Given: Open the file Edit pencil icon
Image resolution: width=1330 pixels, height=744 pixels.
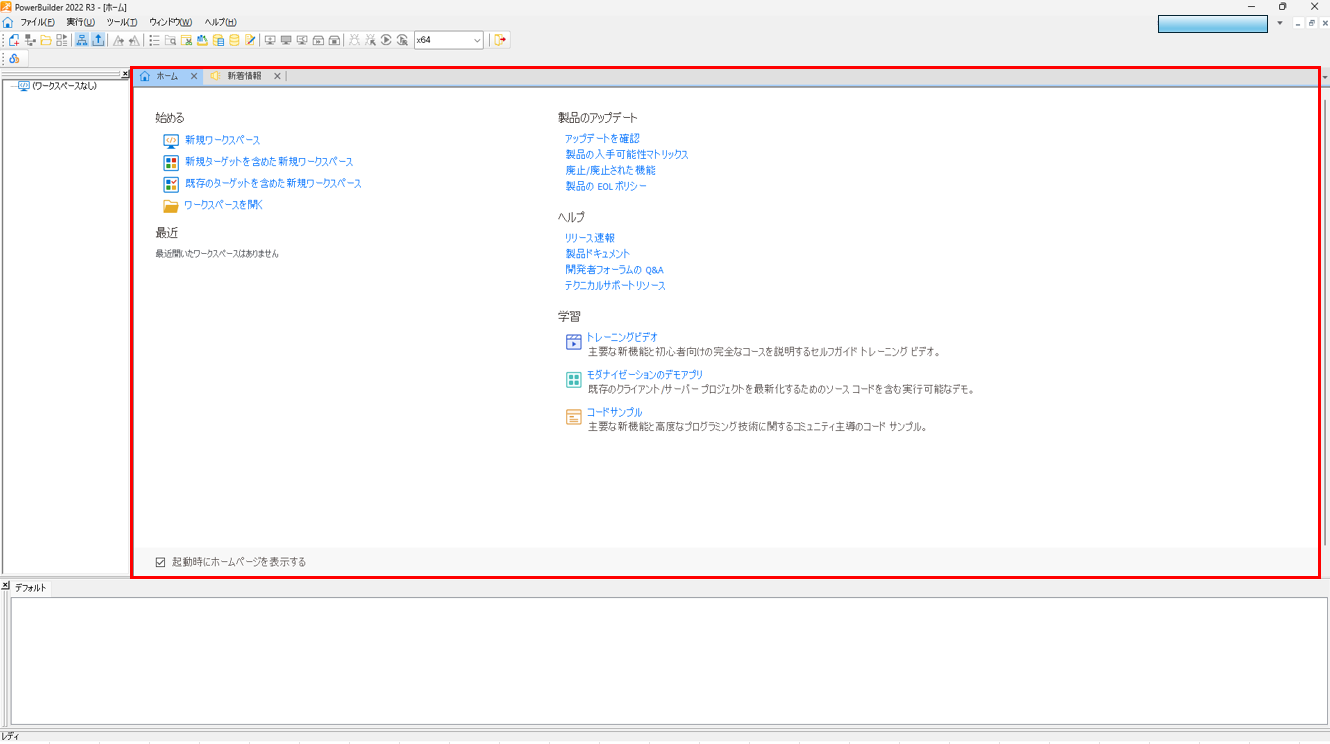Looking at the screenshot, I should point(250,40).
